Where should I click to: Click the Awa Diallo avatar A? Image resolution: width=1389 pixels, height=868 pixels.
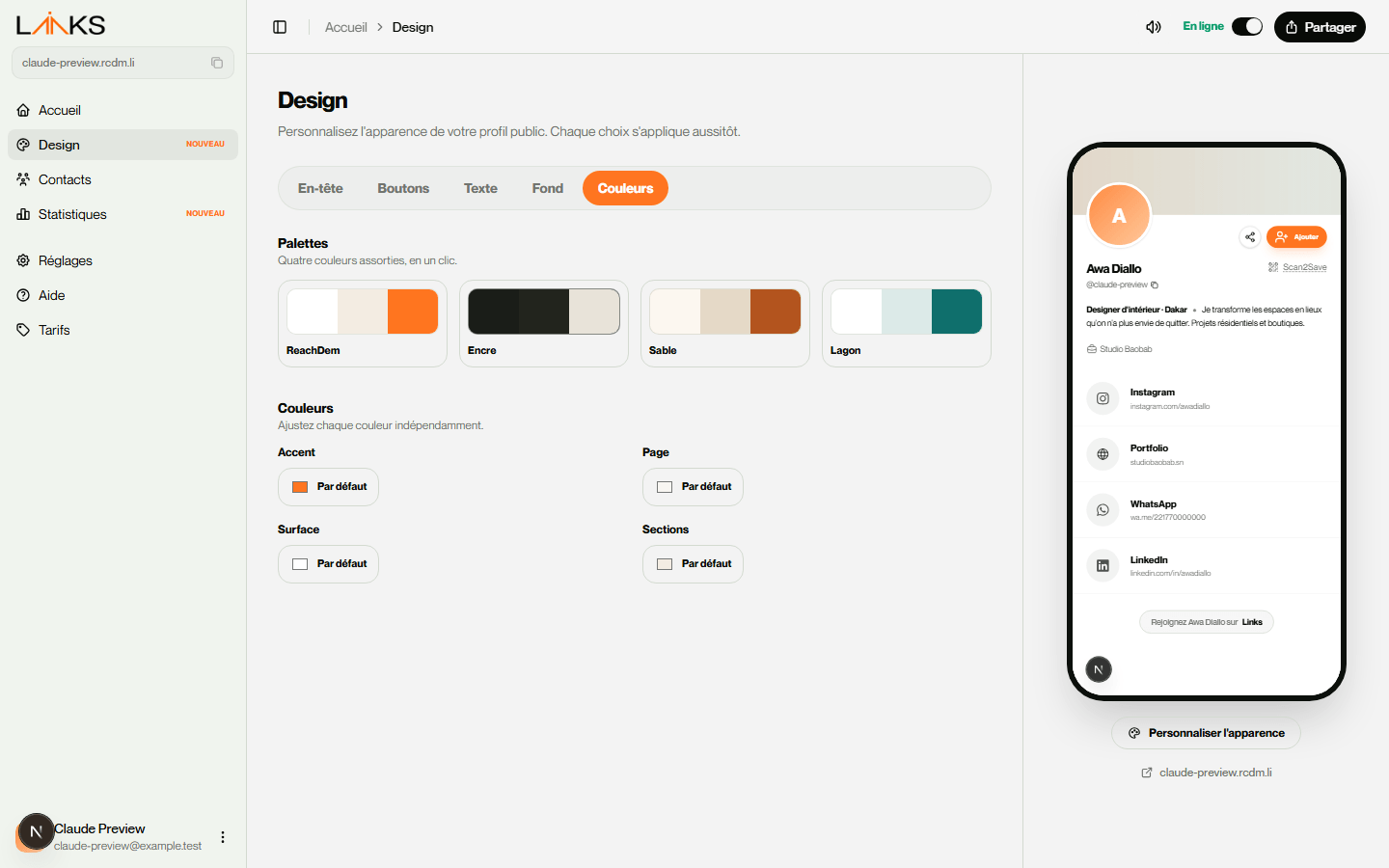coord(1119,215)
